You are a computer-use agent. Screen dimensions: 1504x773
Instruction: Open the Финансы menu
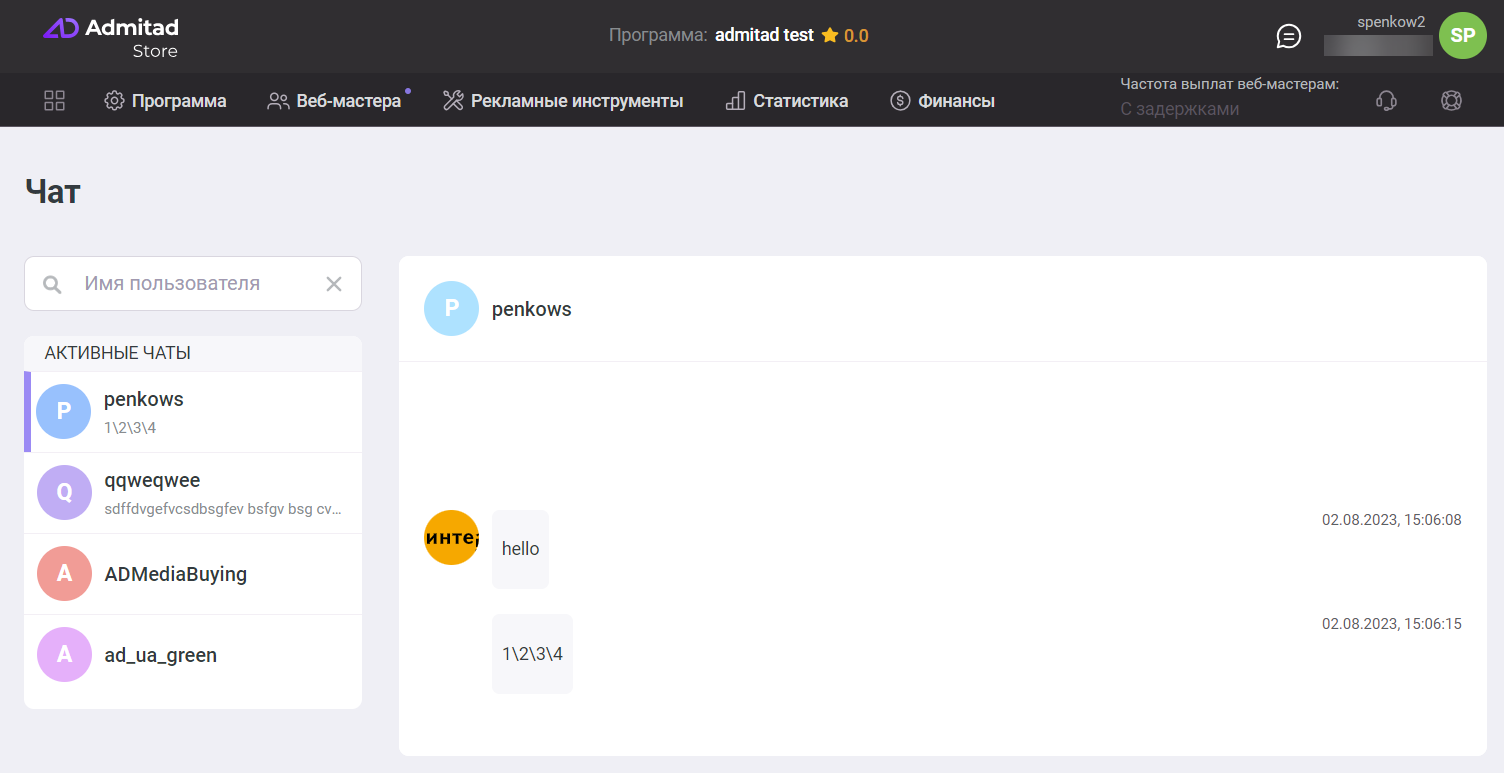[943, 100]
